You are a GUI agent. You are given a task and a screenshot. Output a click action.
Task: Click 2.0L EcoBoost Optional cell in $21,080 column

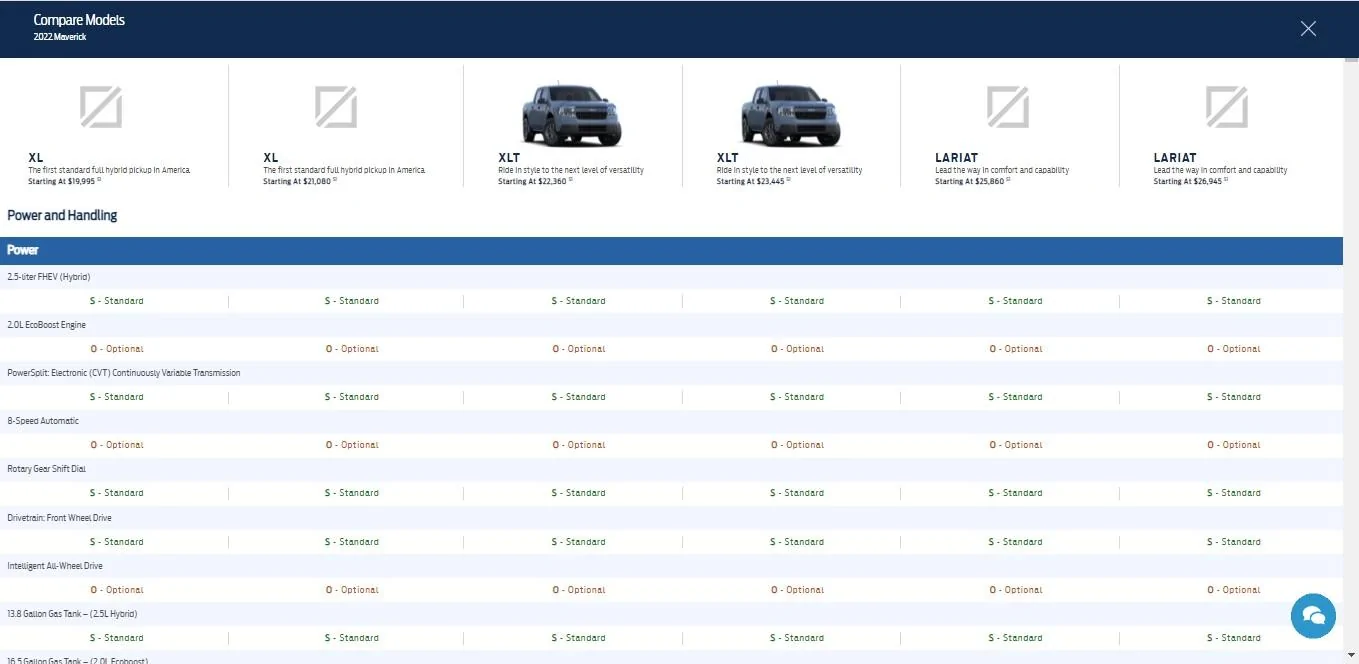352,349
